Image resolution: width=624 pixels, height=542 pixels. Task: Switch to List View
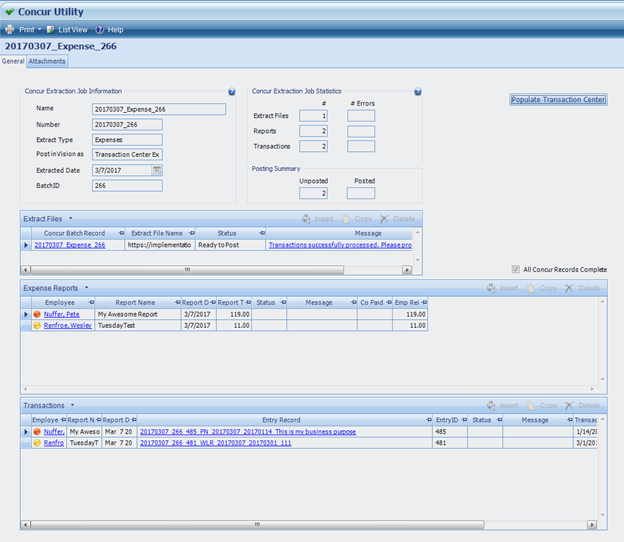(x=67, y=29)
